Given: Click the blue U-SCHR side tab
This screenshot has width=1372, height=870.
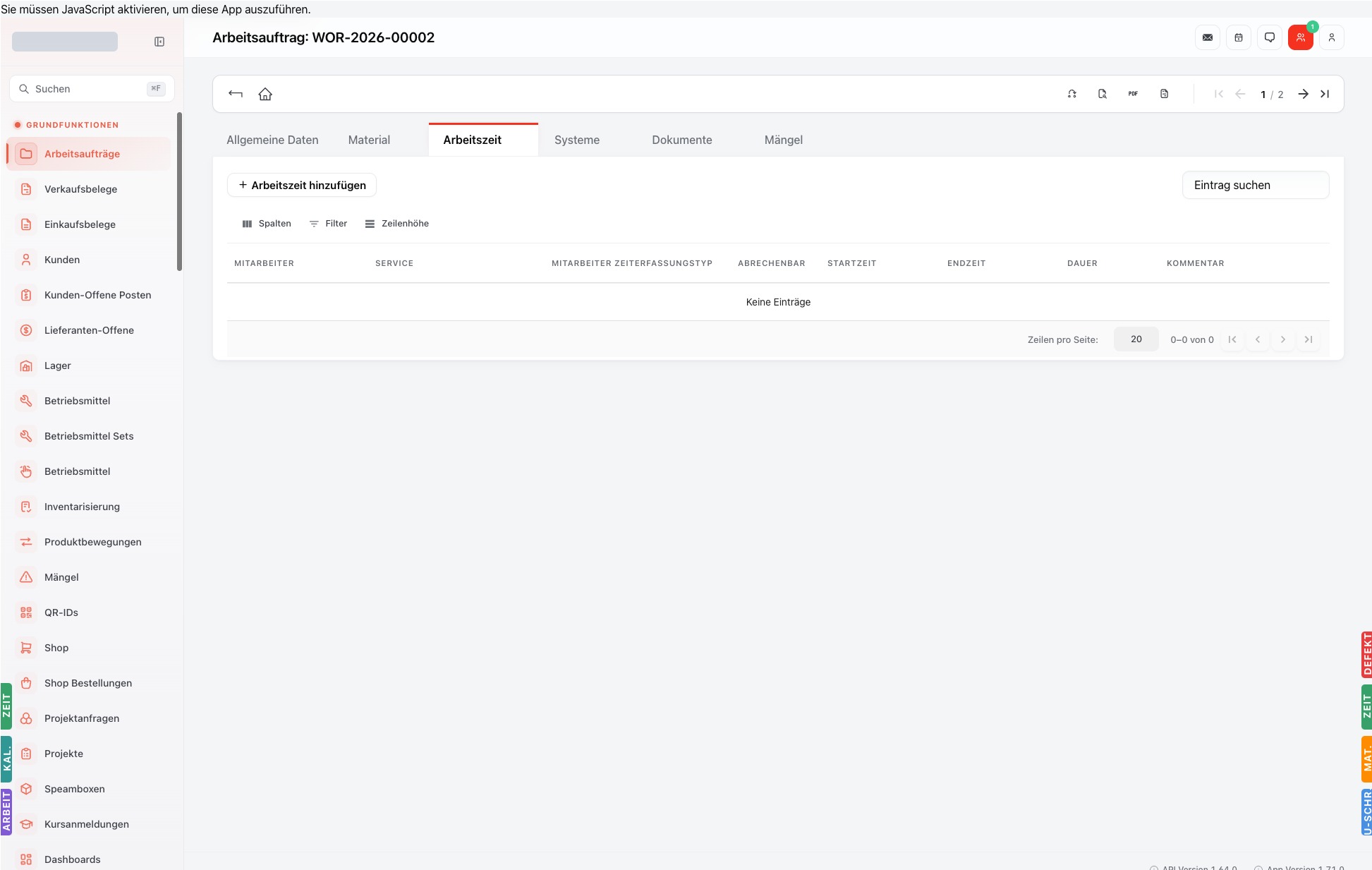Looking at the screenshot, I should click(x=1366, y=811).
